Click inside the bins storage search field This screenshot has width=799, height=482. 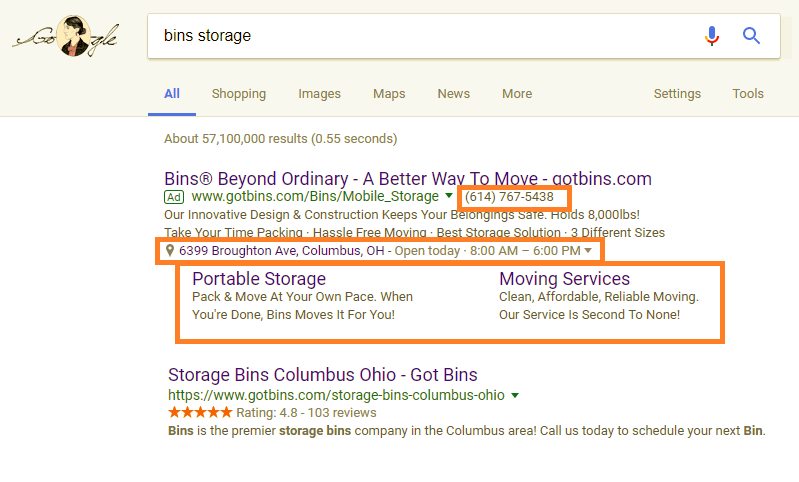423,36
